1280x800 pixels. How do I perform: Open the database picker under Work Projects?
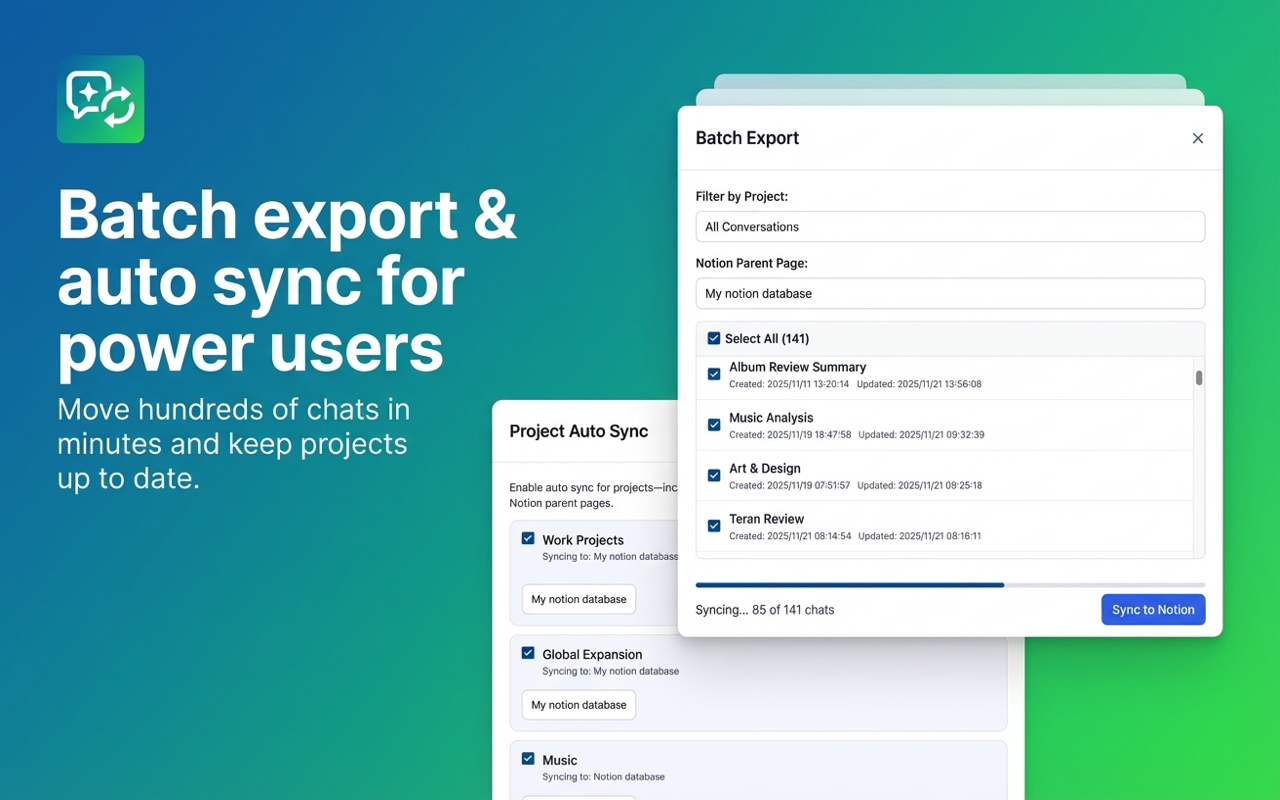[x=578, y=599]
